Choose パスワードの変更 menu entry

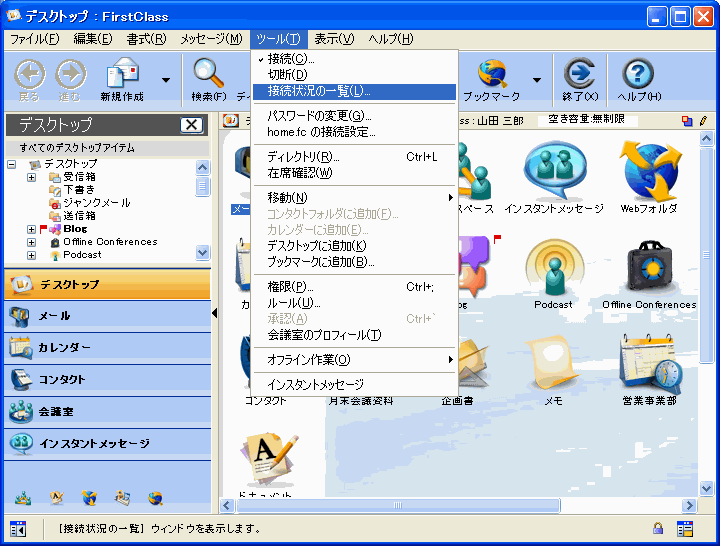(x=319, y=116)
